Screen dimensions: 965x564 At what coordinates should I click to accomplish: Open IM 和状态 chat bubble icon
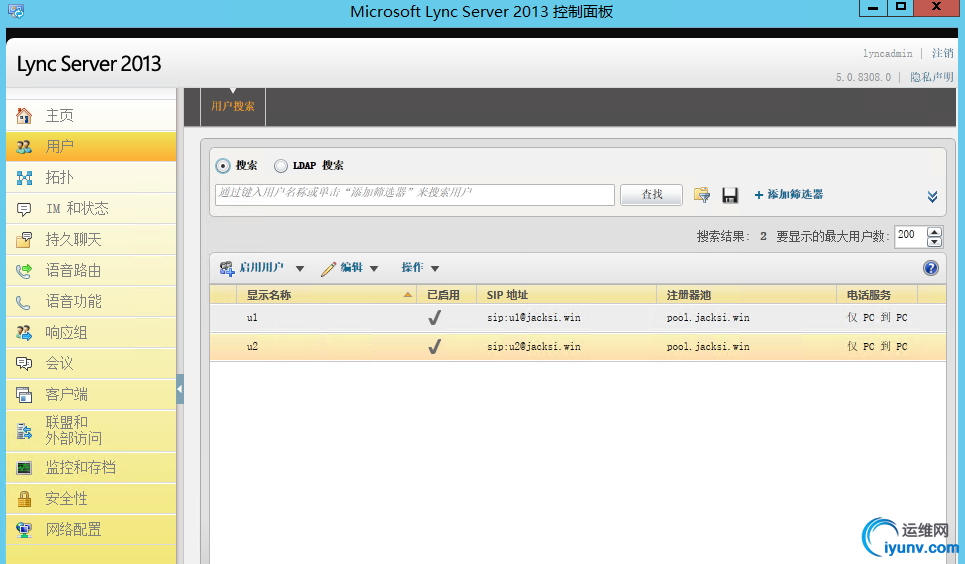24,209
